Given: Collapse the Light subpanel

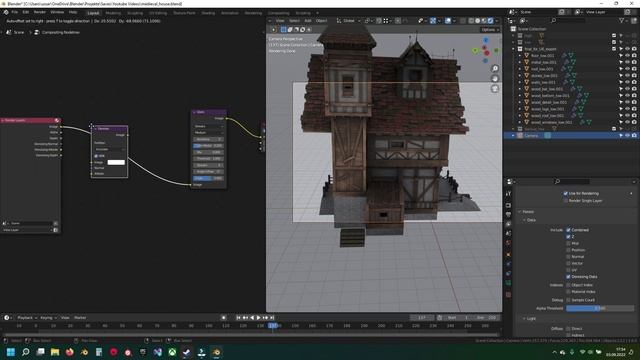Looking at the screenshot, I should coord(524,318).
